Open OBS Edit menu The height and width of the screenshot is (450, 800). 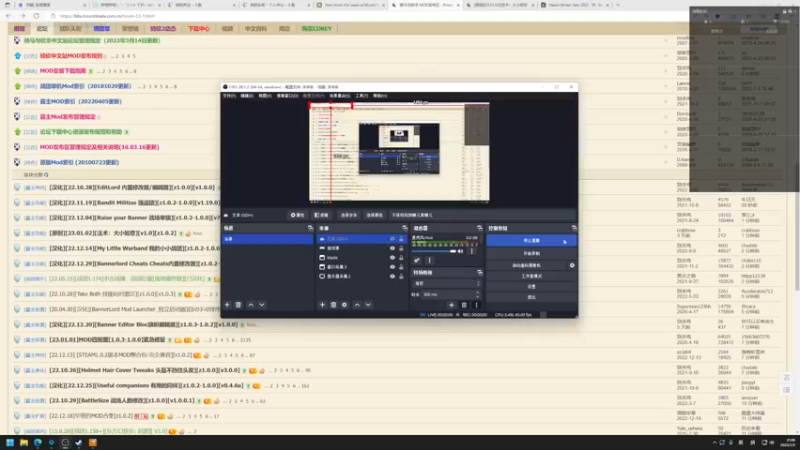point(247,95)
